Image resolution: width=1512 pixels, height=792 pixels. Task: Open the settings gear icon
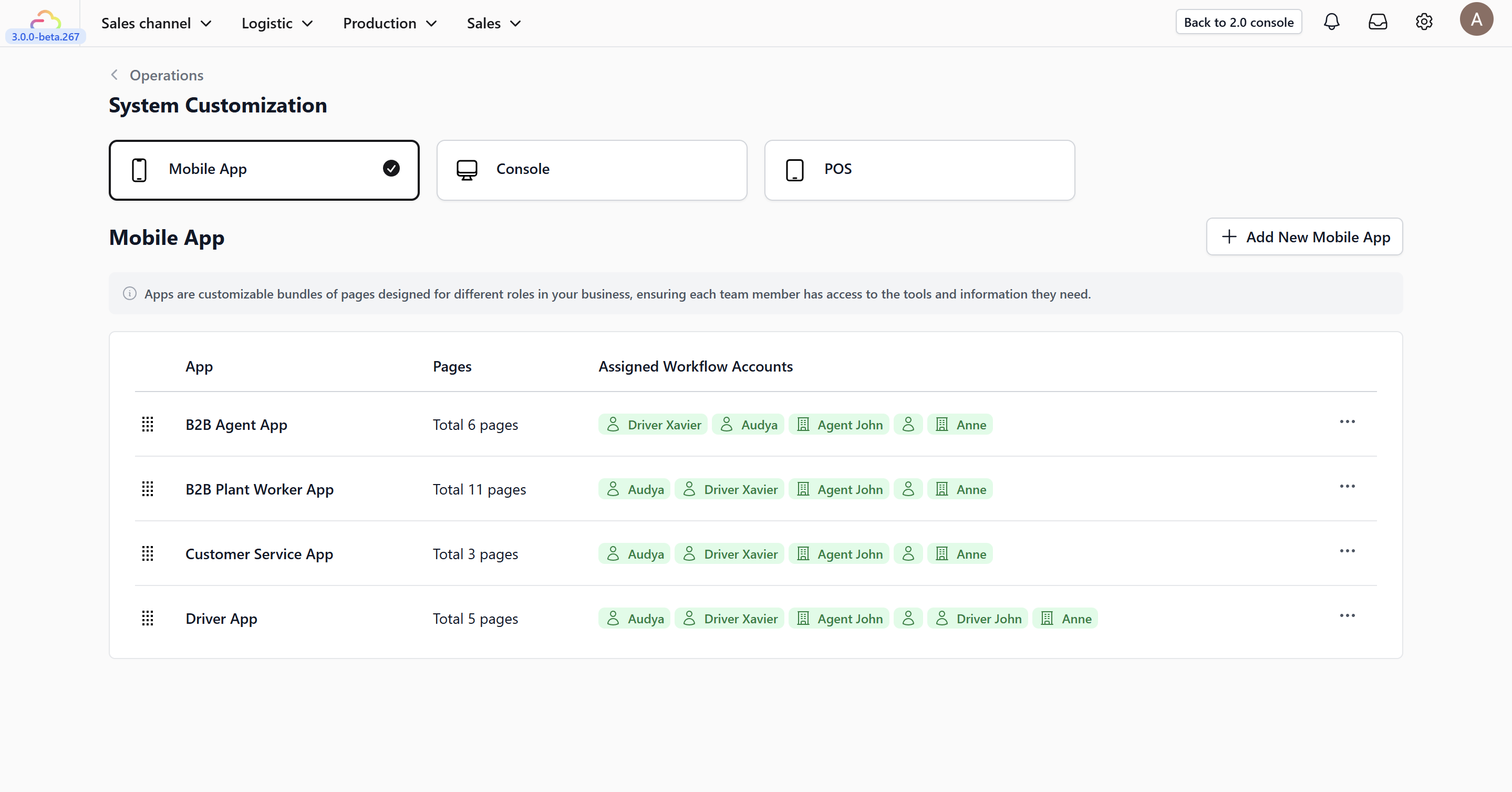click(x=1424, y=22)
